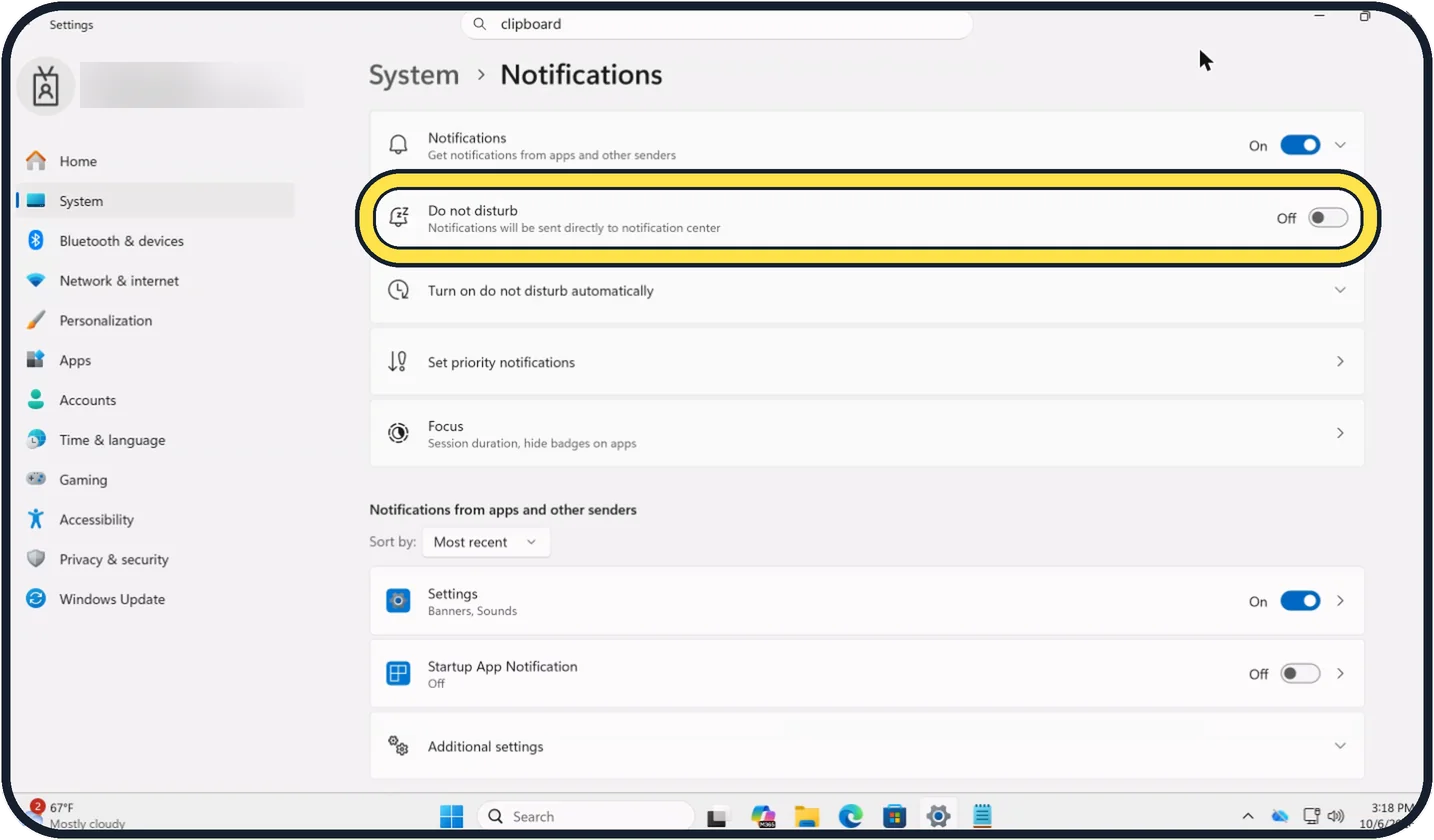Click the Personalization paintbrush icon
Image resolution: width=1434 pixels, height=840 pixels.
tap(36, 321)
